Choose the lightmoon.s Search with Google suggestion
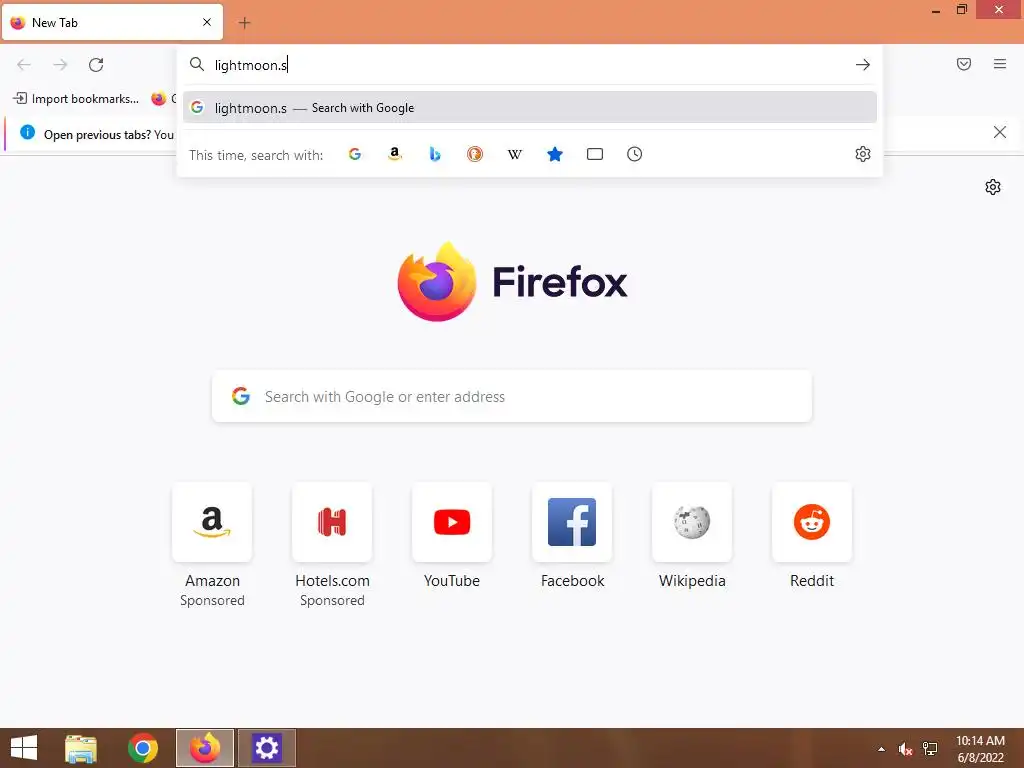This screenshot has width=1024, height=768. (530, 108)
